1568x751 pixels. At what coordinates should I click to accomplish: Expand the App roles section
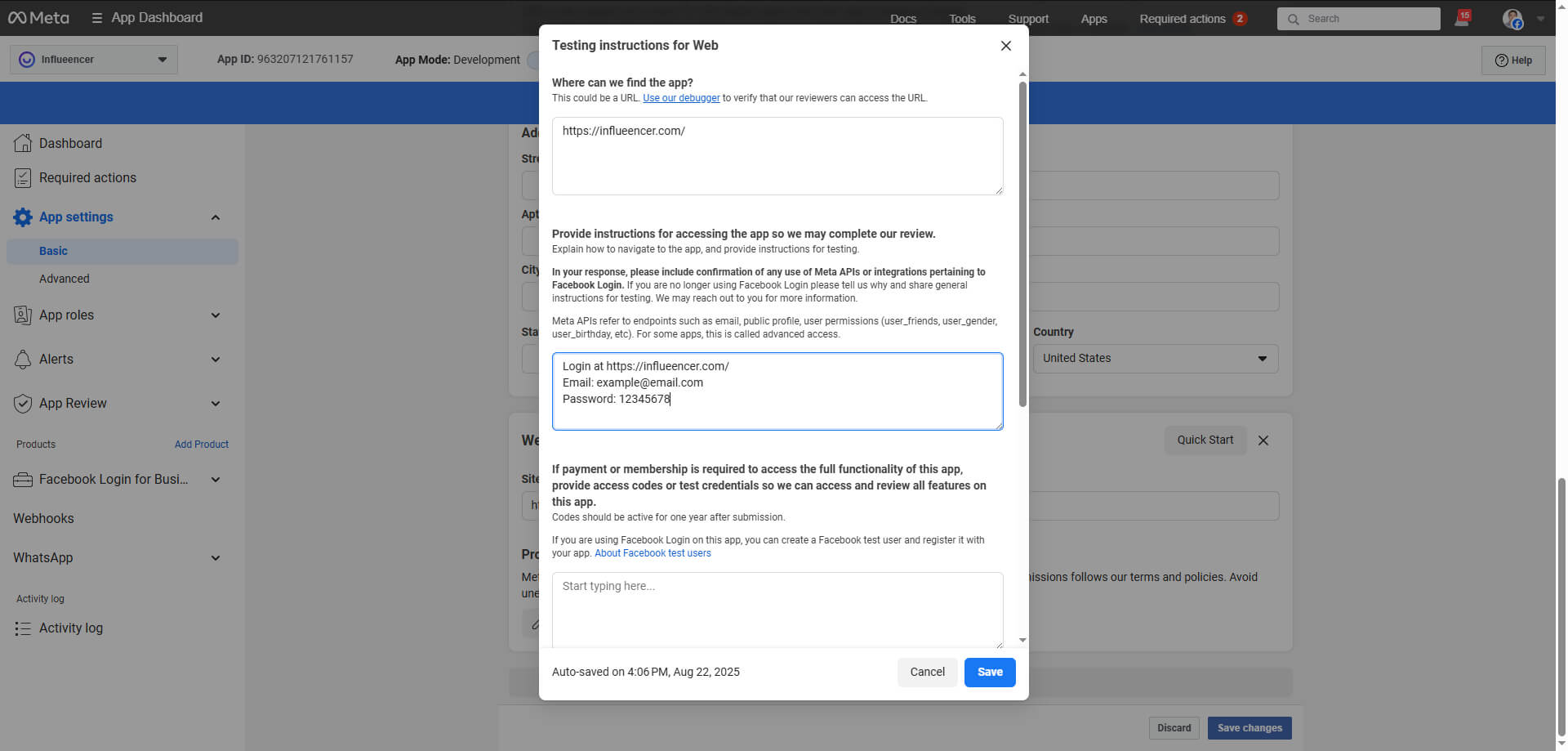click(216, 315)
